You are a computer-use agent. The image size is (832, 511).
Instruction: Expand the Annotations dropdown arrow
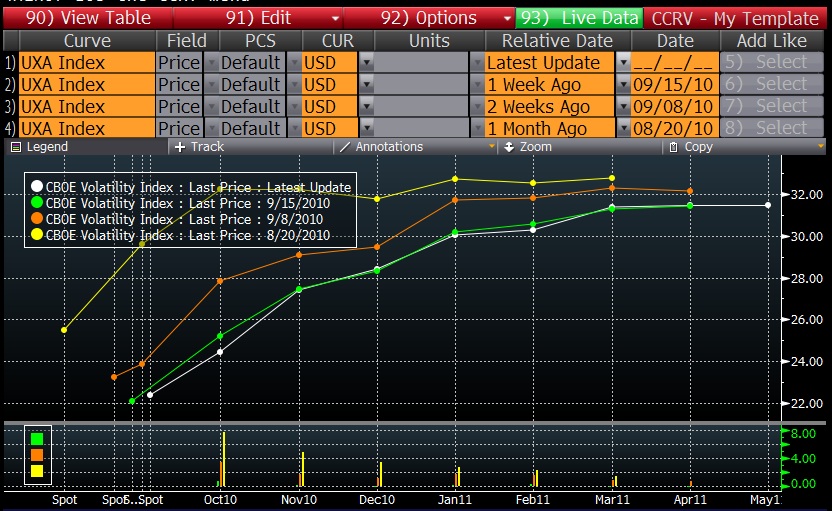492,146
